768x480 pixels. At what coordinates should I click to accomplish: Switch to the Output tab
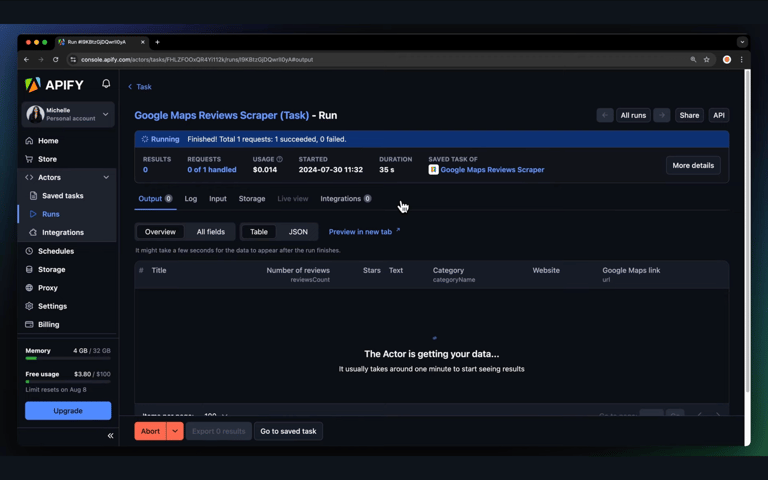155,198
